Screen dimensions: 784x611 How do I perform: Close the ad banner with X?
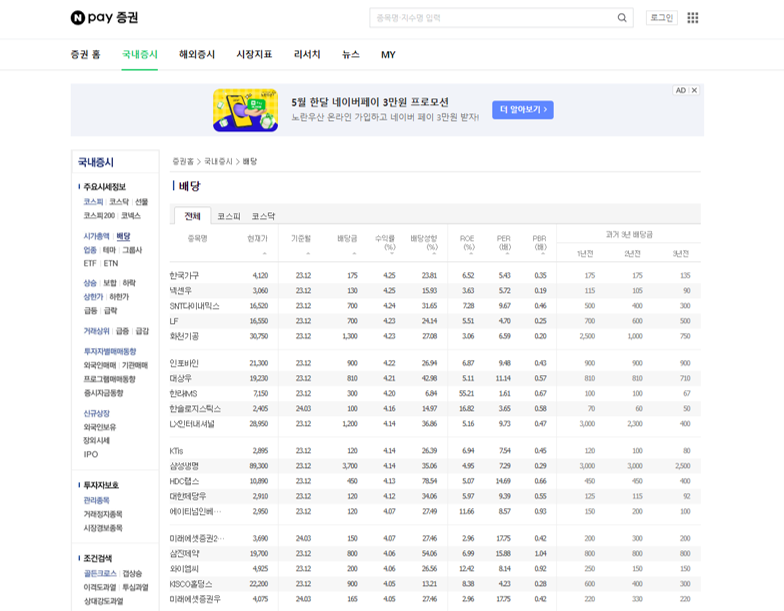coord(694,90)
